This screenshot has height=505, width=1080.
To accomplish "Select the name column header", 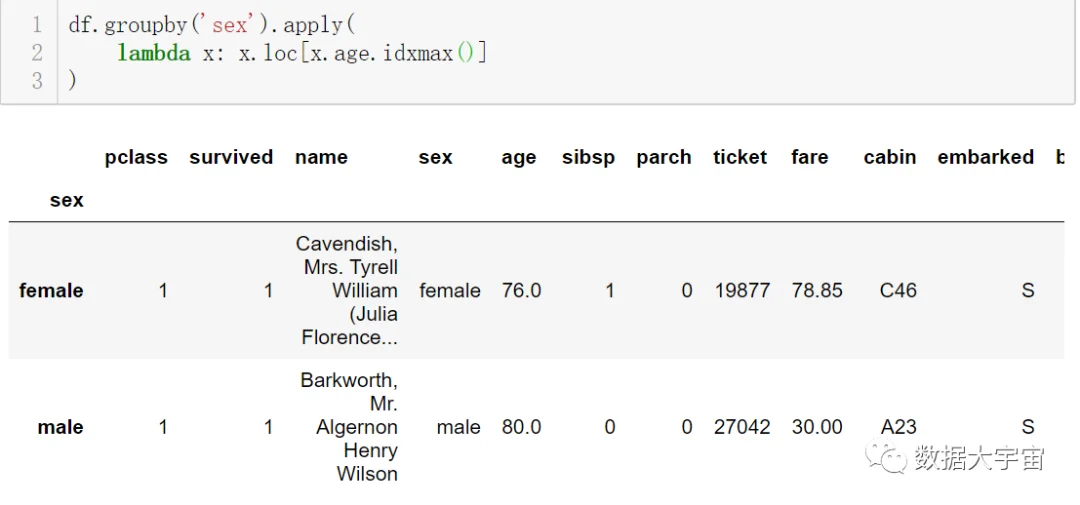I will click(322, 158).
